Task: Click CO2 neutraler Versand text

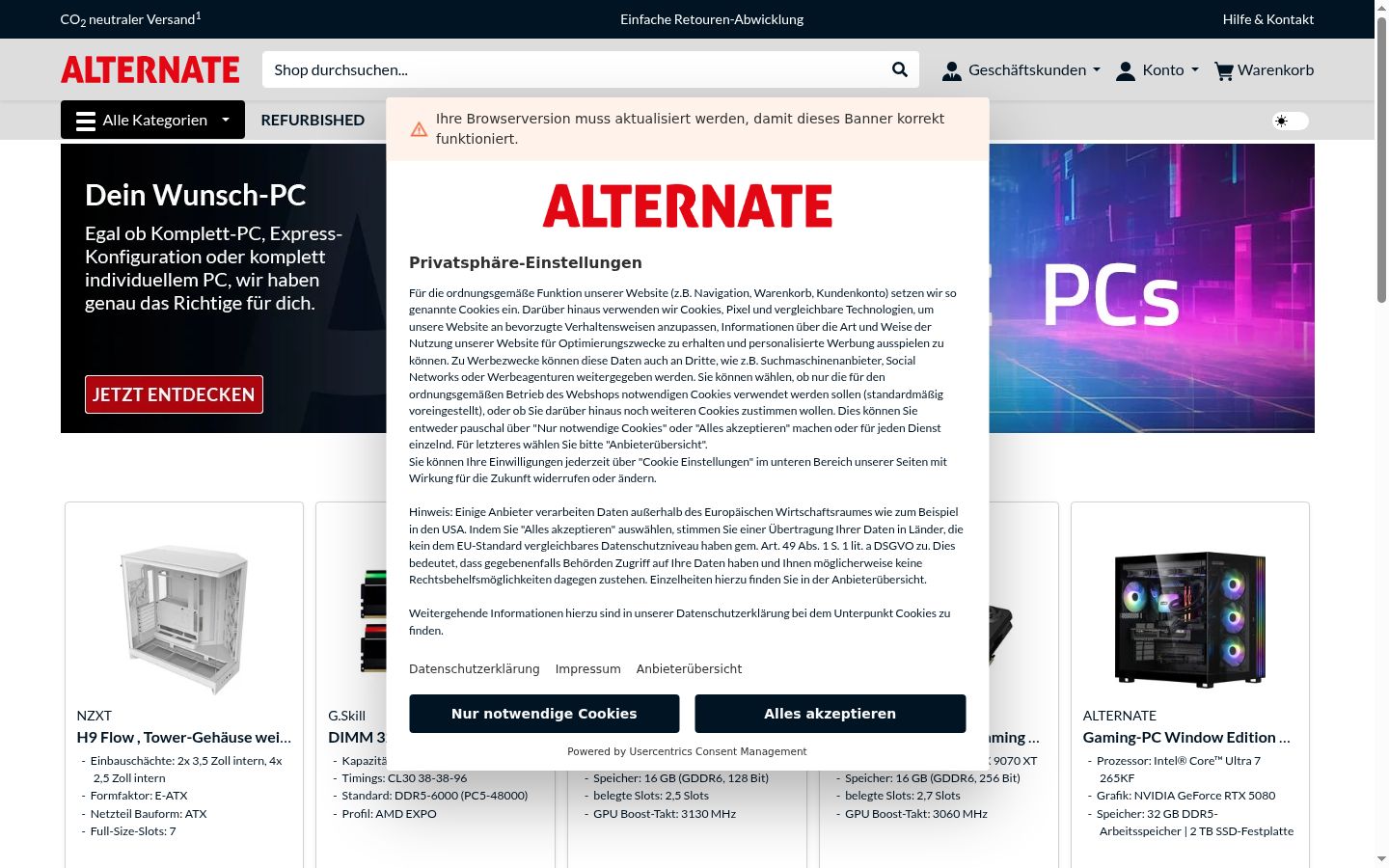Action: tap(131, 19)
